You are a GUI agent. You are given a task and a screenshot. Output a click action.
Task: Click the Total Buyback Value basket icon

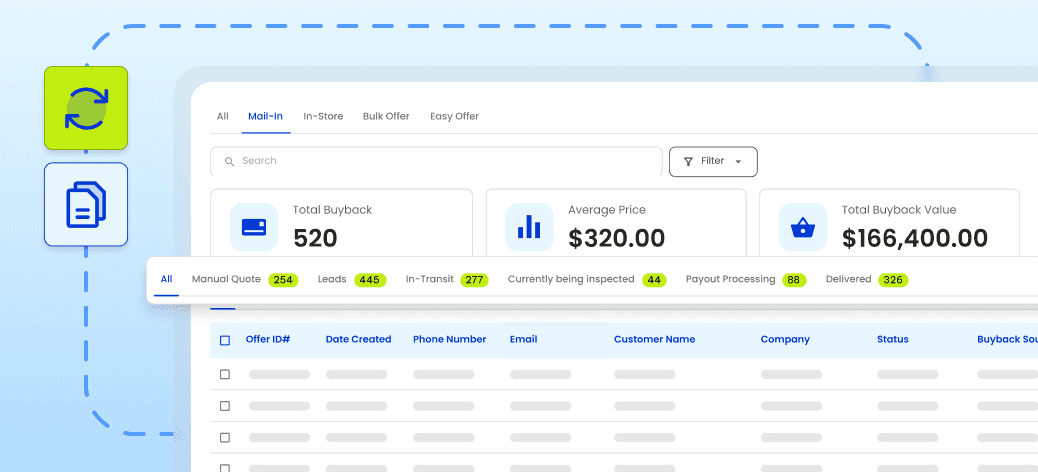pyautogui.click(x=803, y=227)
